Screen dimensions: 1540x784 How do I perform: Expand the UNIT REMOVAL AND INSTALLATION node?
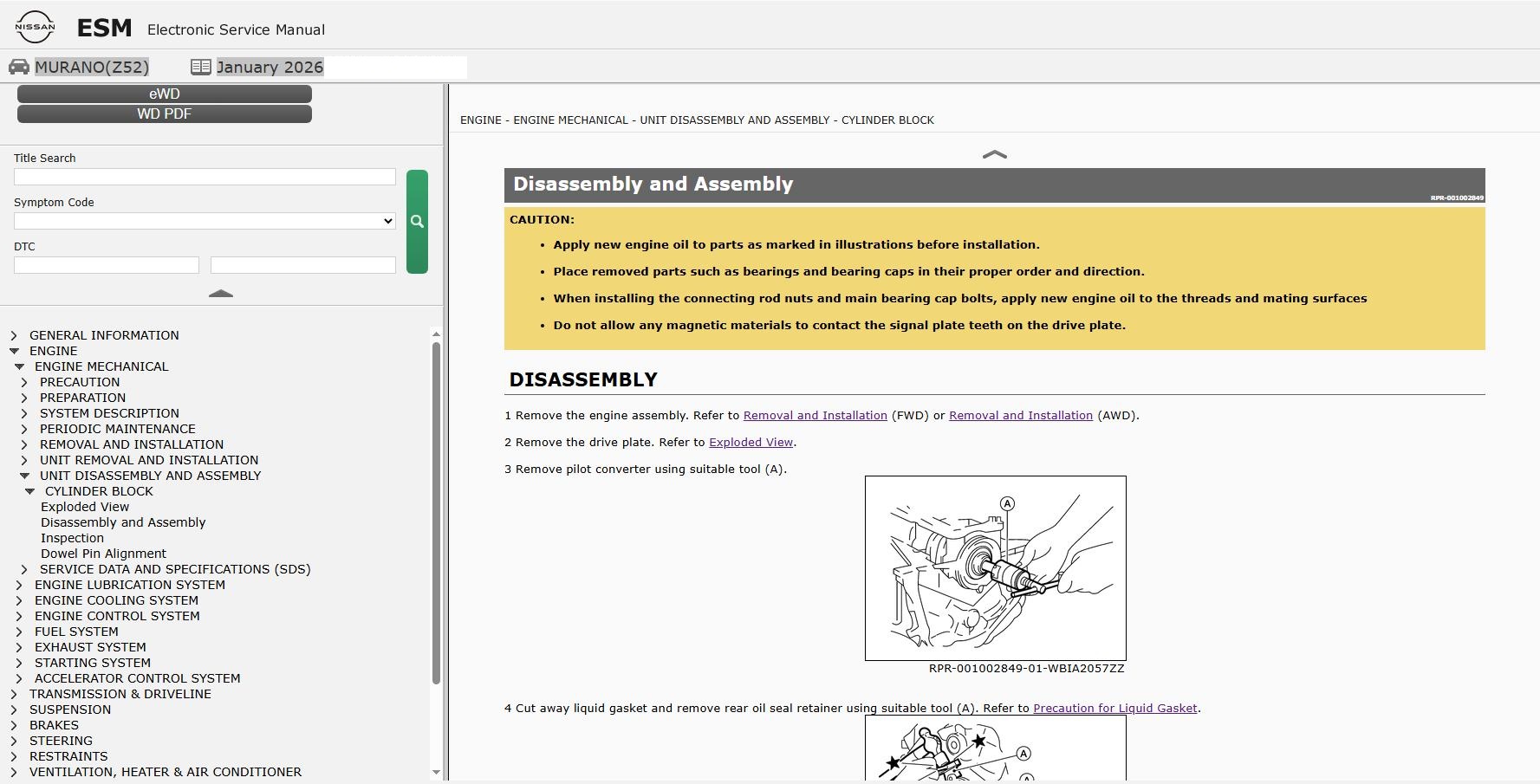click(x=24, y=460)
